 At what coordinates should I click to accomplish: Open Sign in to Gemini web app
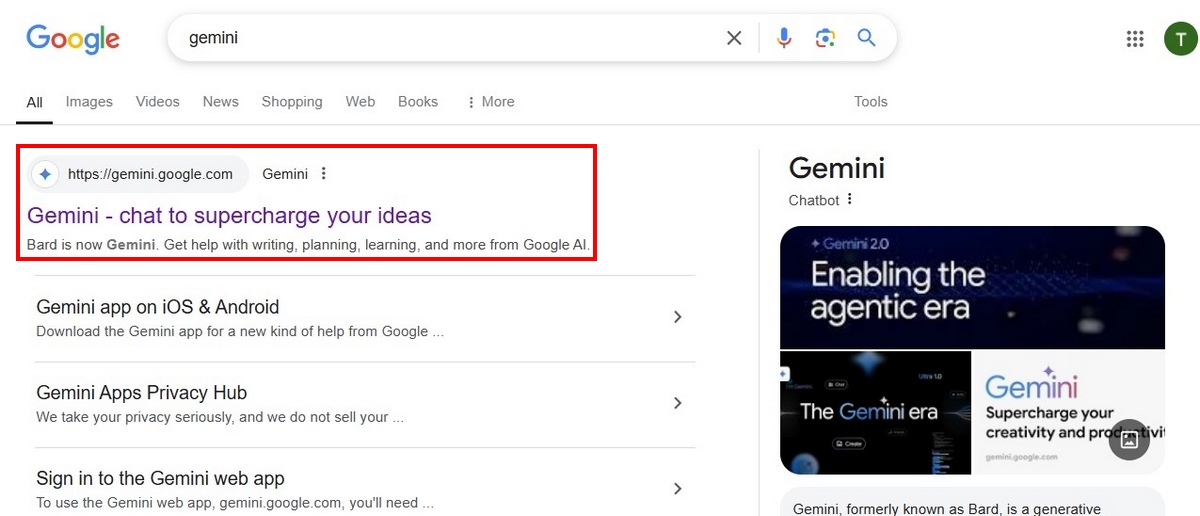tap(160, 478)
